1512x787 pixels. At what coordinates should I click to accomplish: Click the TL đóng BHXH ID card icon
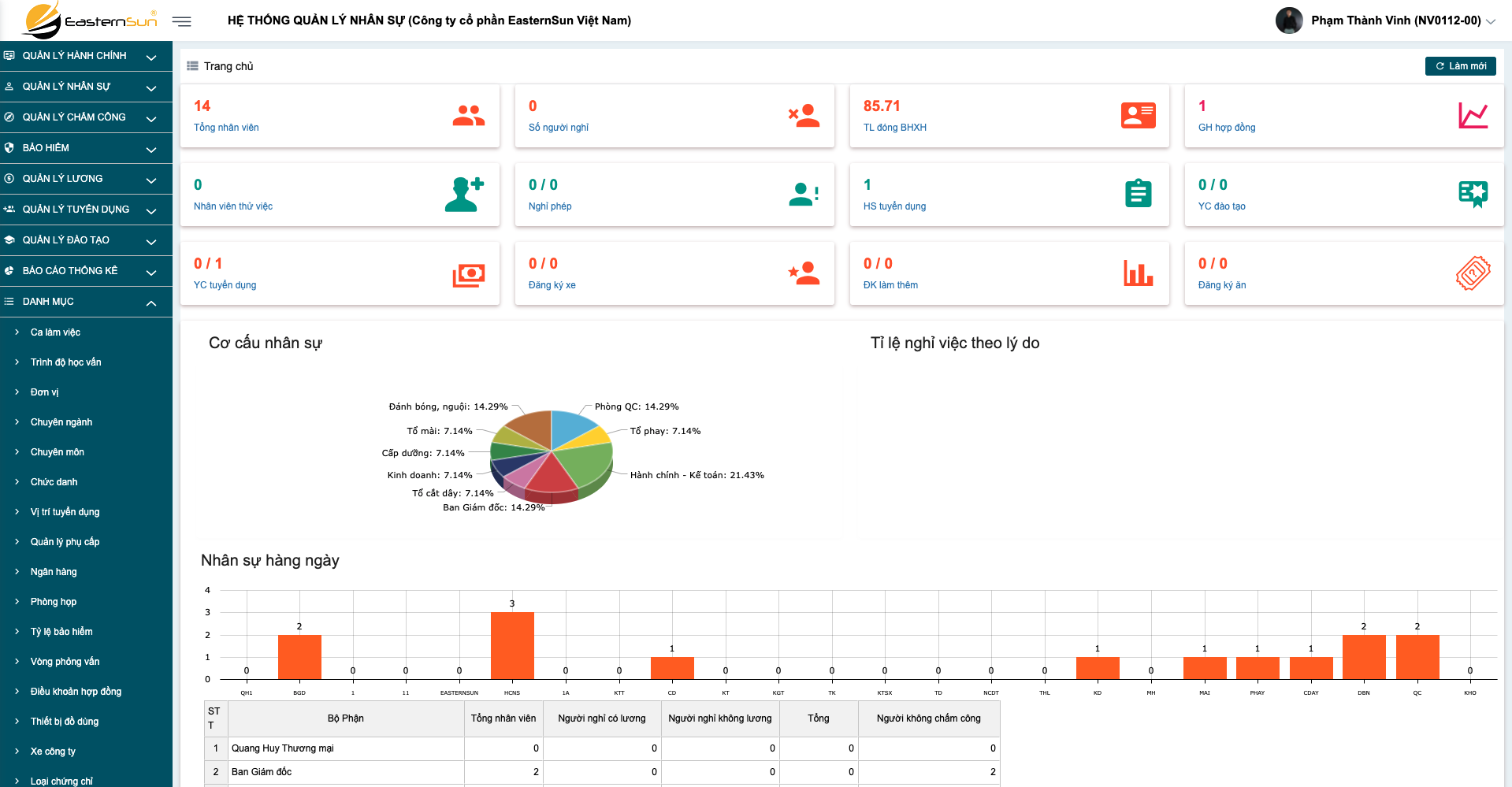(1138, 116)
